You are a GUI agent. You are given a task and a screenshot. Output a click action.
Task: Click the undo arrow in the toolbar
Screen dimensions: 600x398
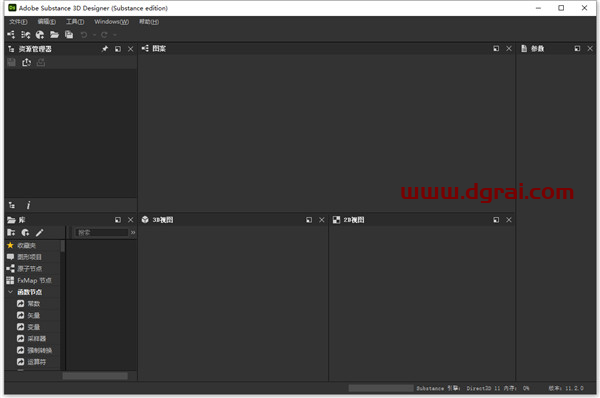point(84,35)
